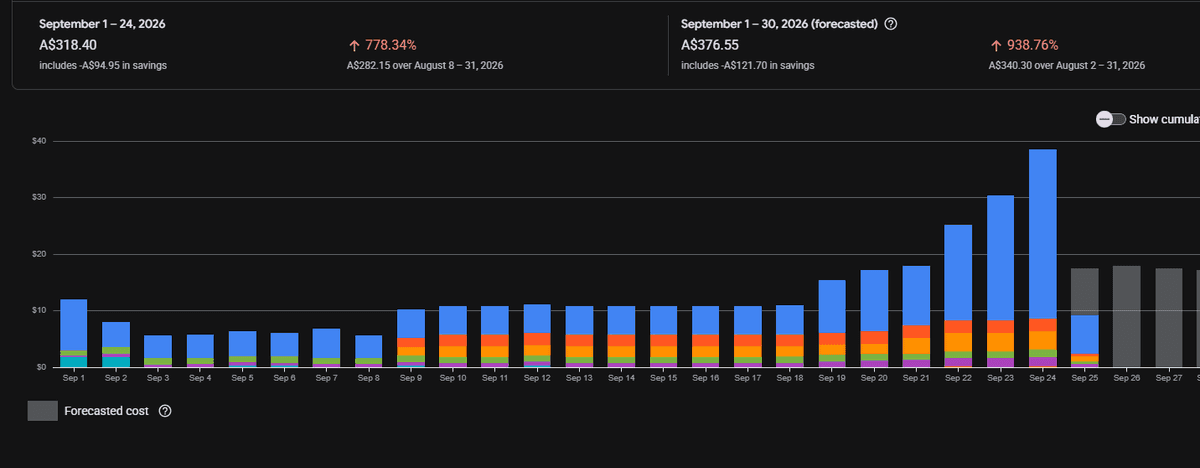The width and height of the screenshot is (1200, 468).
Task: Select the Sep 22 cost bar
Action: (958, 296)
